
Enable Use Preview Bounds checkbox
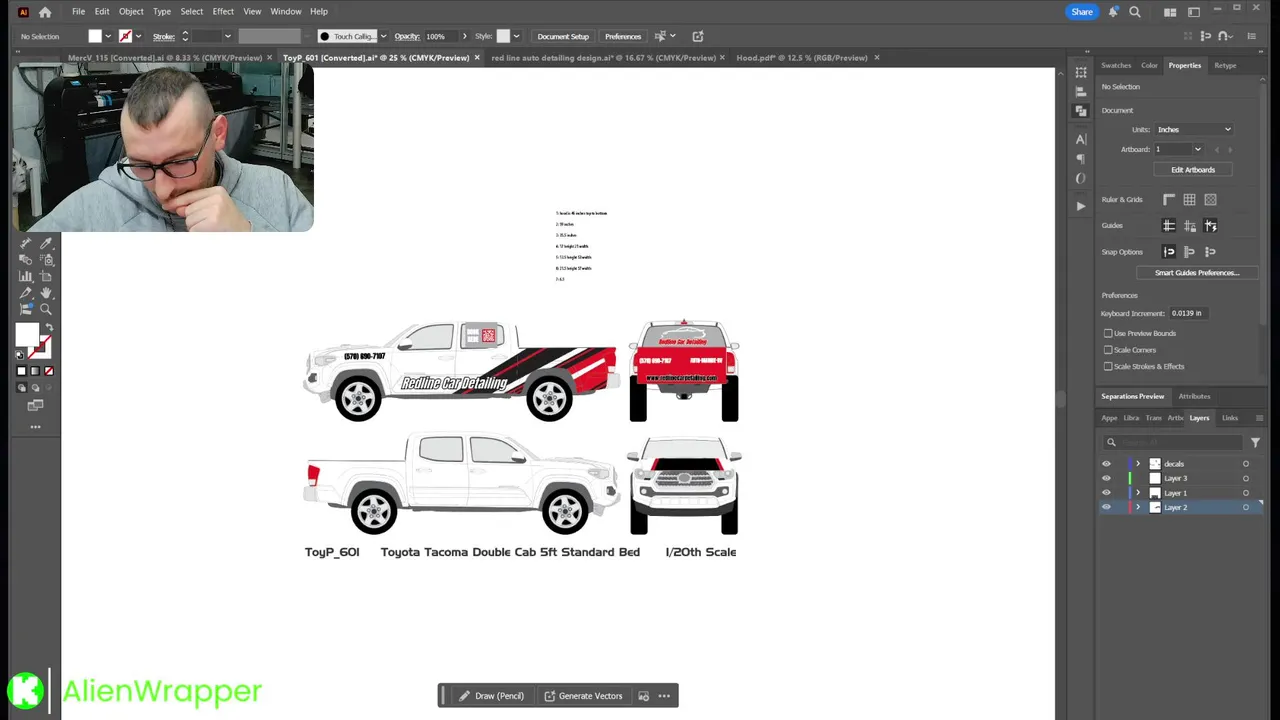[x=1108, y=333]
